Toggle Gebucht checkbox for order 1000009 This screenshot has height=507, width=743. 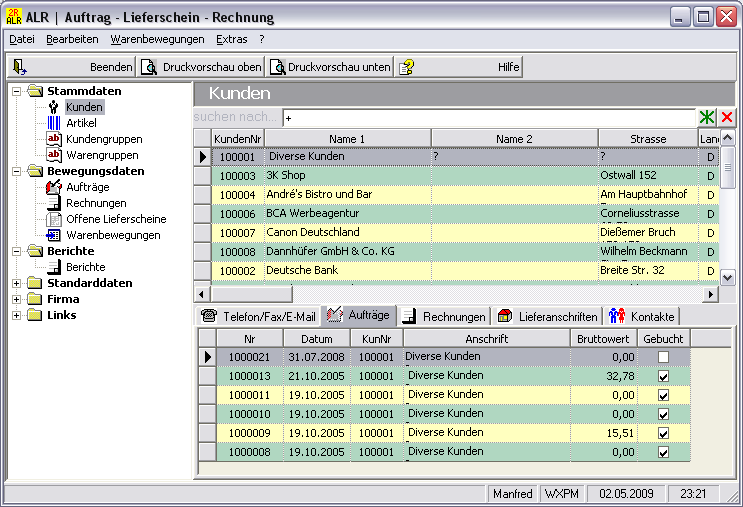[663, 433]
